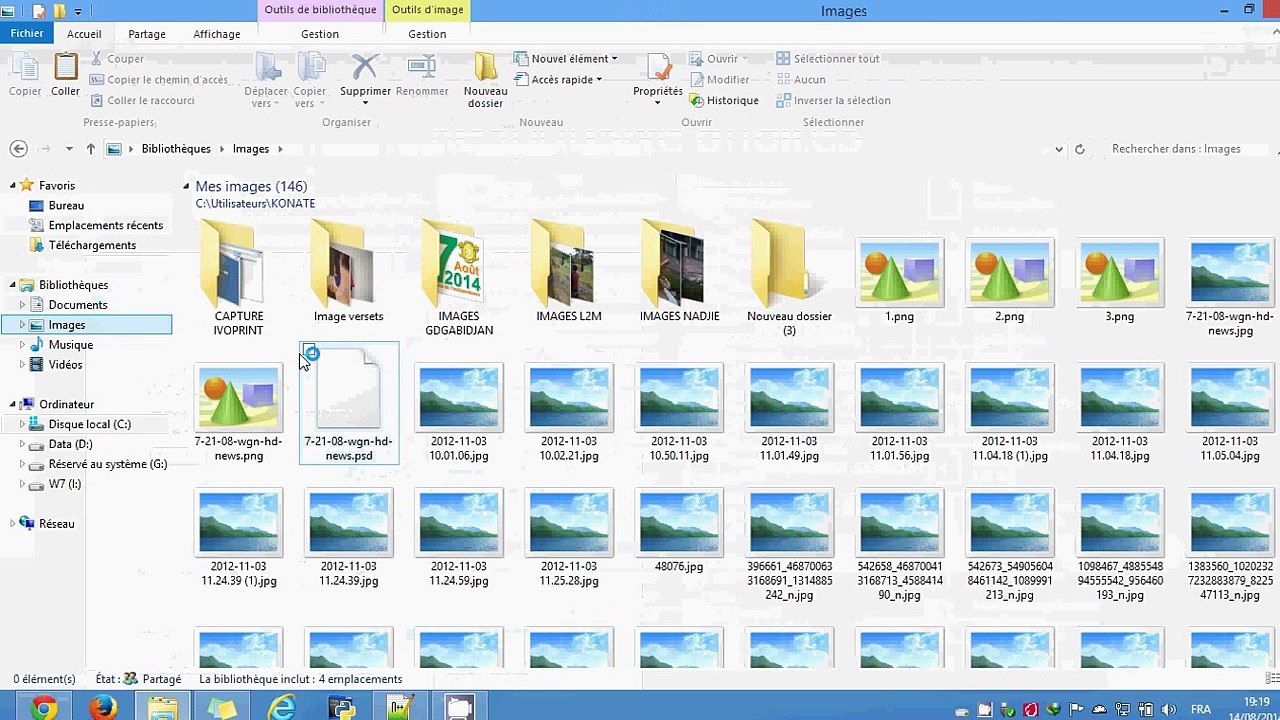Click the search box Rechercher dans Images

(x=1188, y=149)
